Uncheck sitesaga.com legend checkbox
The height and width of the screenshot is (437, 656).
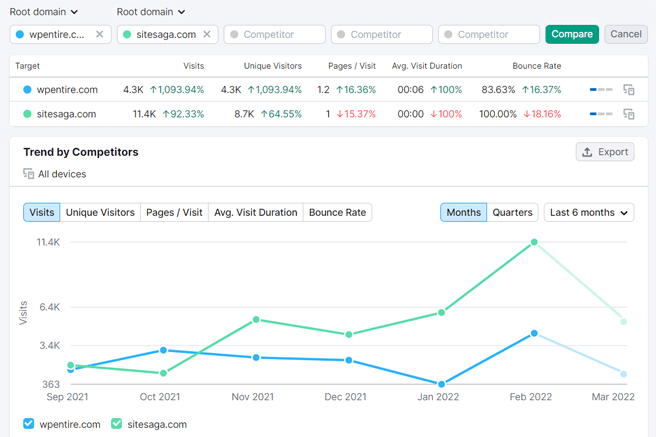click(x=116, y=424)
